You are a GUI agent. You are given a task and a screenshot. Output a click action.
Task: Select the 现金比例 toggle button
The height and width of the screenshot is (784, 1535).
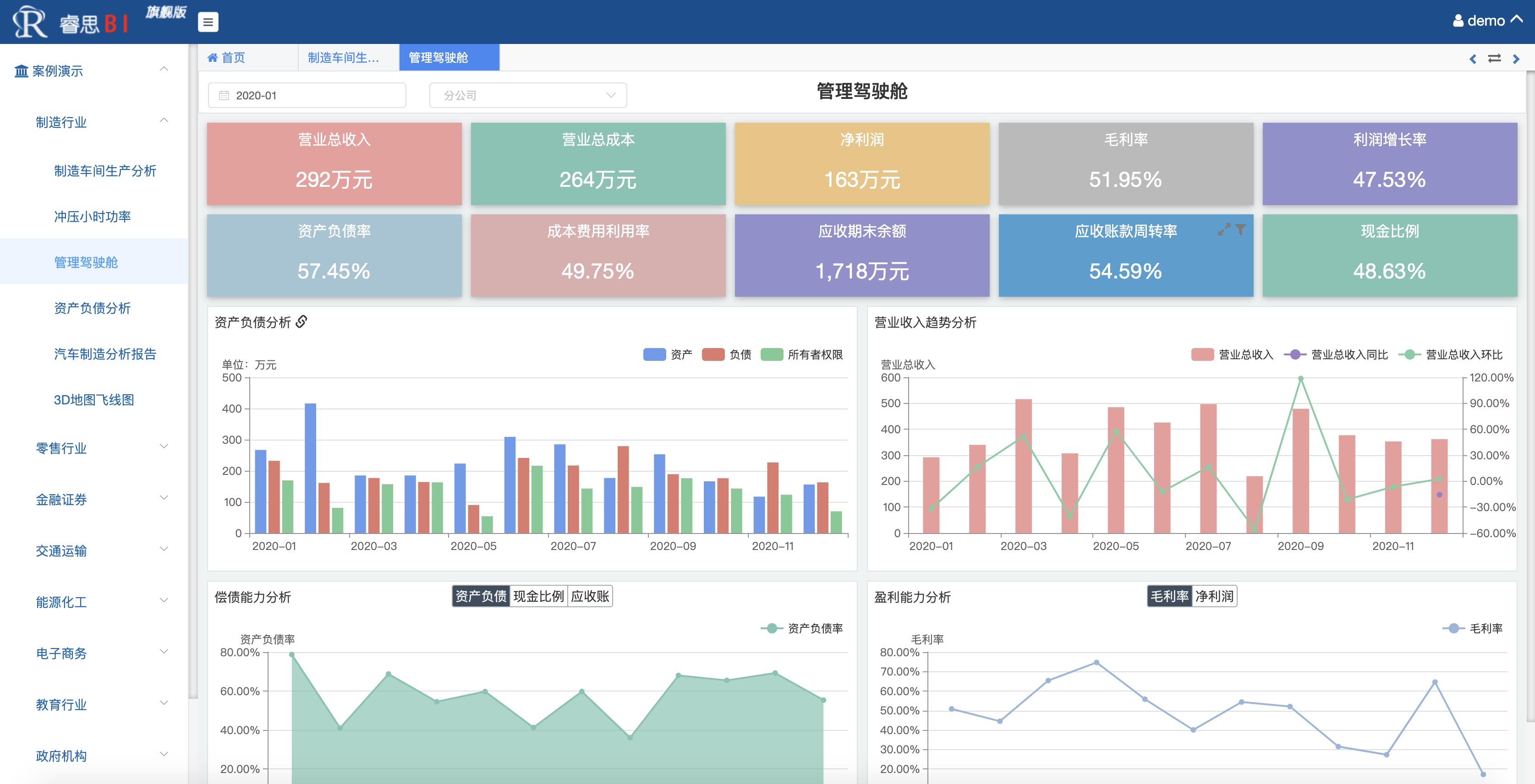[539, 596]
